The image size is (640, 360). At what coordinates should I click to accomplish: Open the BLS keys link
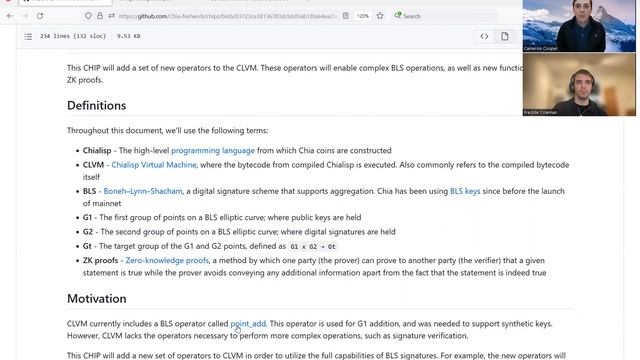[465, 191]
